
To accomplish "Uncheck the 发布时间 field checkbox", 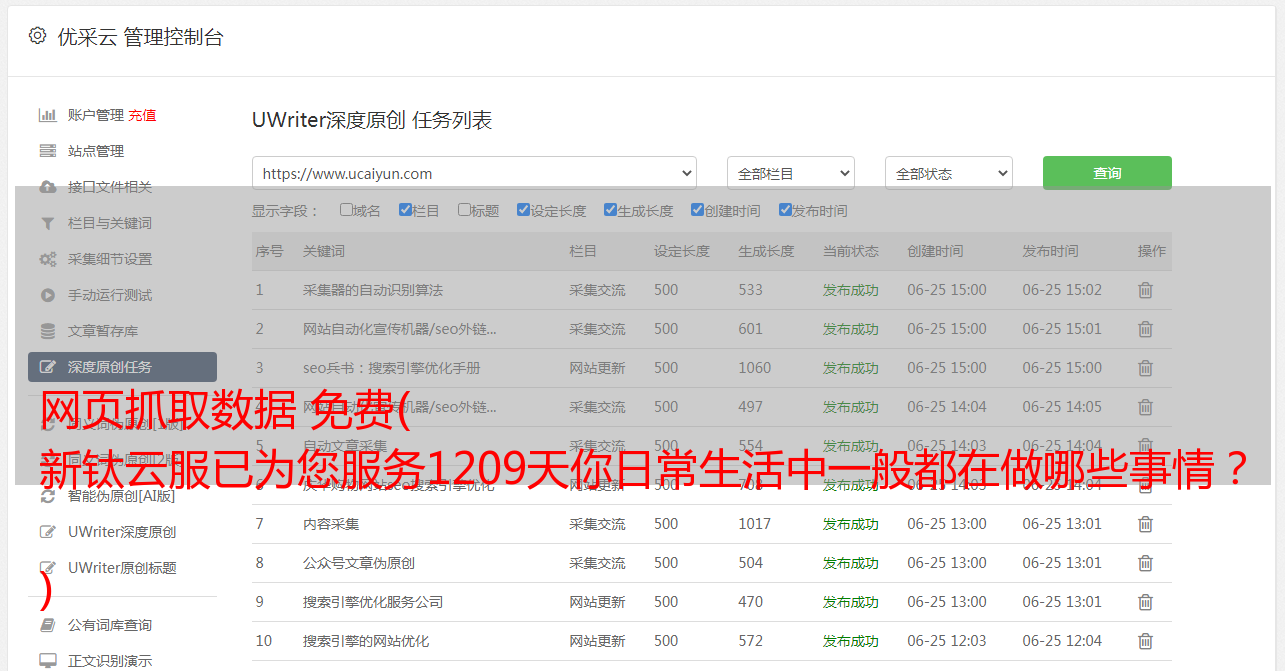I will tap(785, 210).
